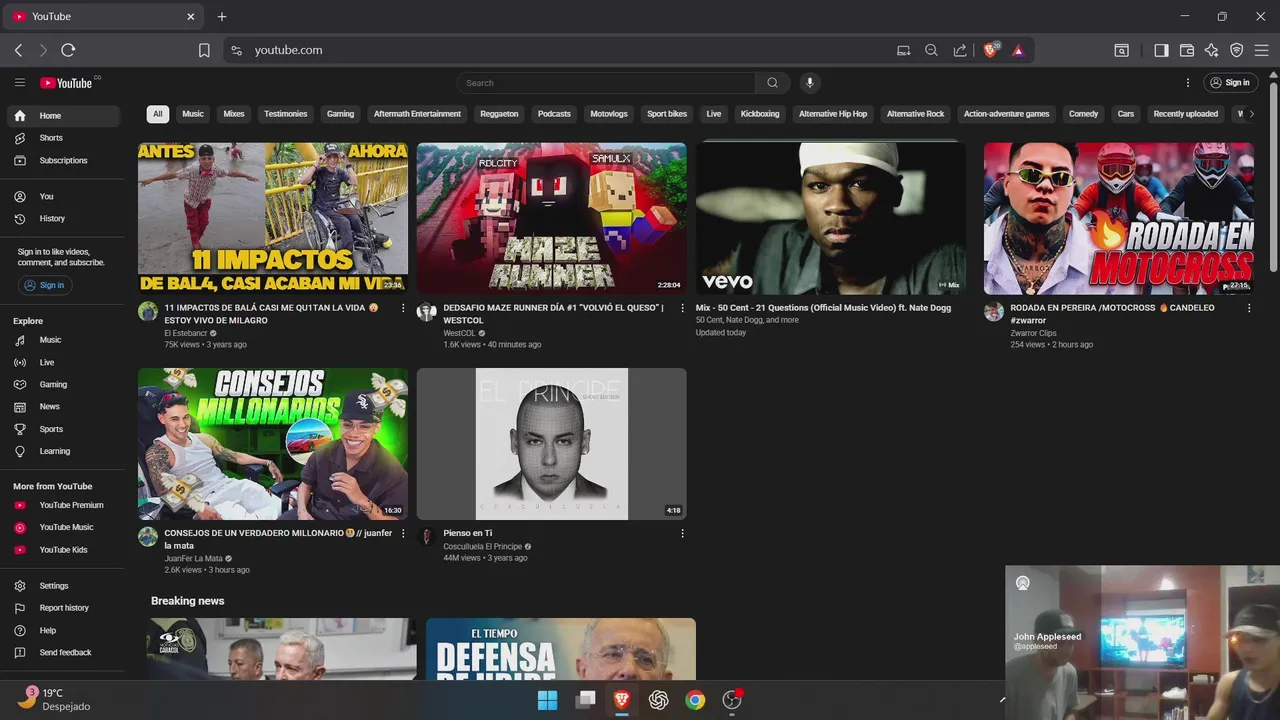
Task: Start voice search with microphone icon
Action: 810,83
